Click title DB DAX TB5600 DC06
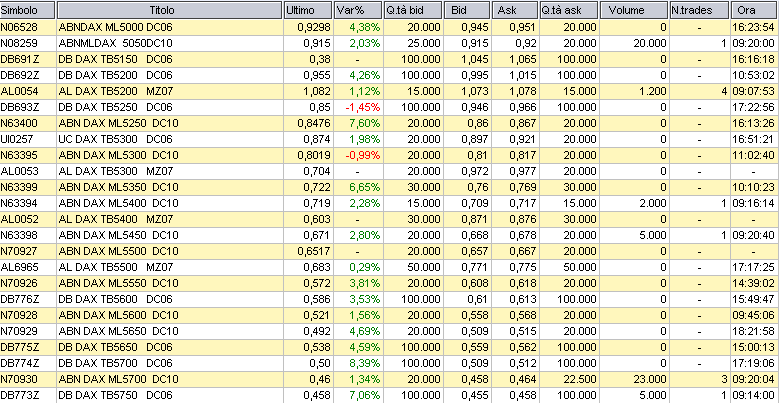Viewport: 779px width, 403px height. [x=115, y=299]
